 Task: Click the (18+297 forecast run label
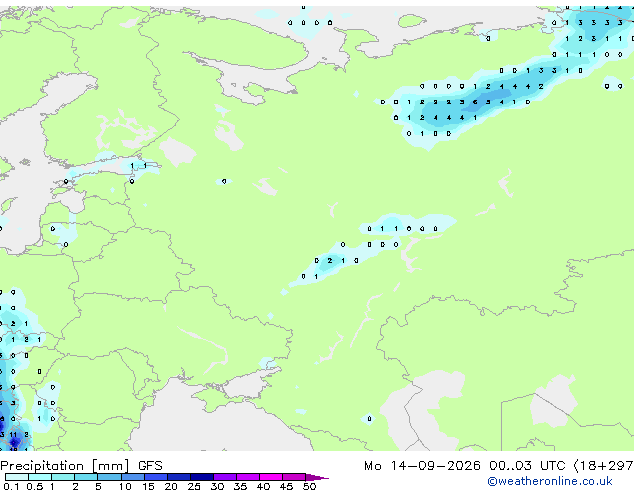point(604,466)
